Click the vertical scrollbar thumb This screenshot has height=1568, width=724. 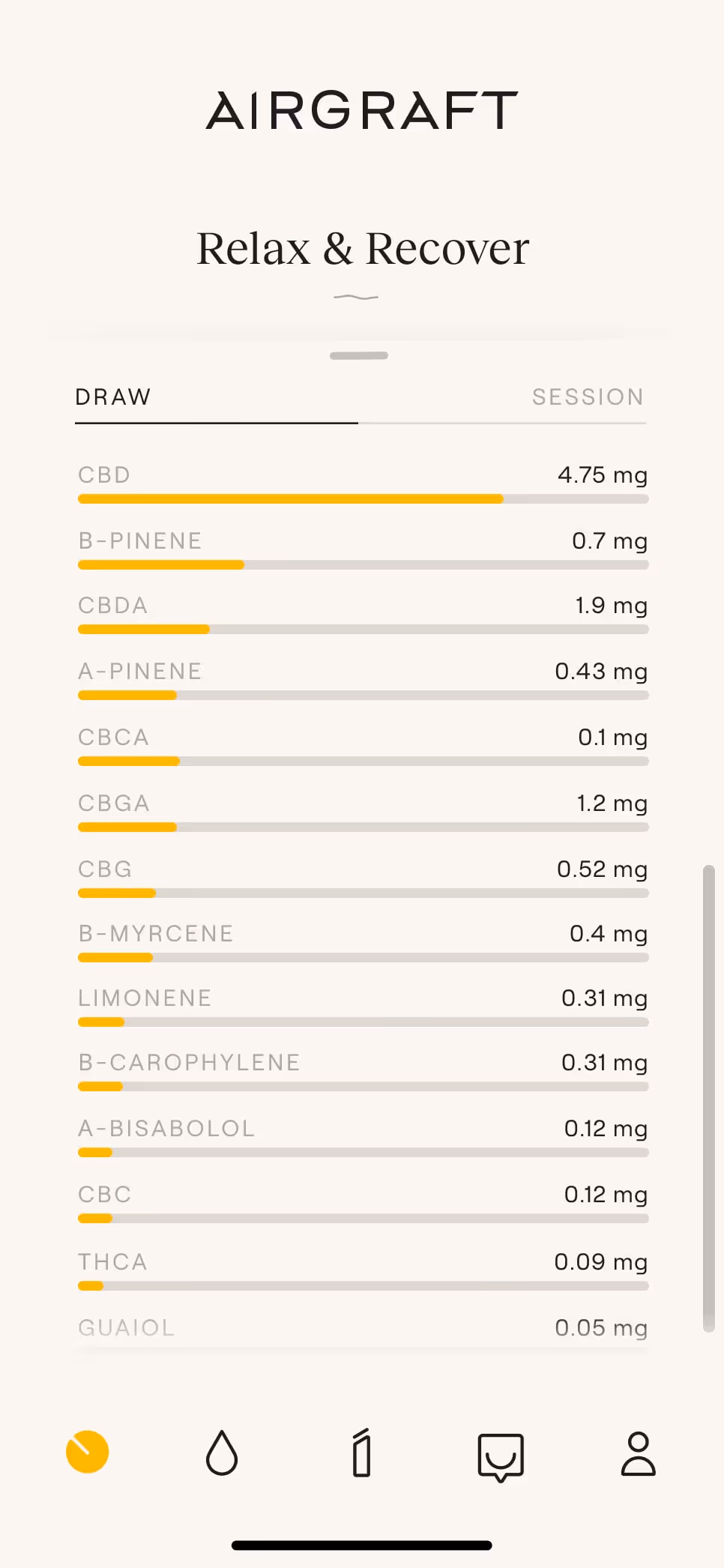pyautogui.click(x=708, y=1098)
